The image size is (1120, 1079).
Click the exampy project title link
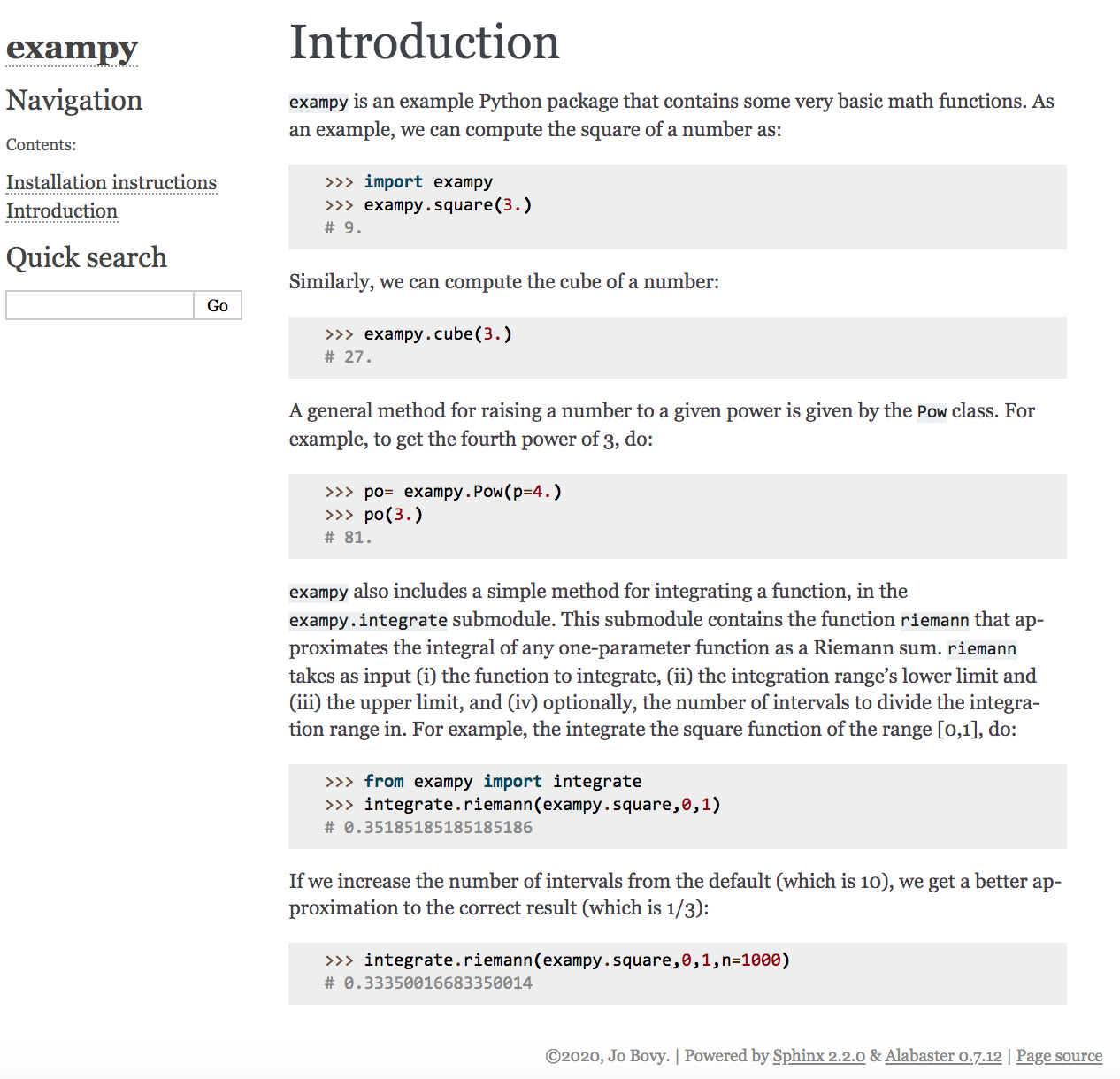pyautogui.click(x=71, y=48)
